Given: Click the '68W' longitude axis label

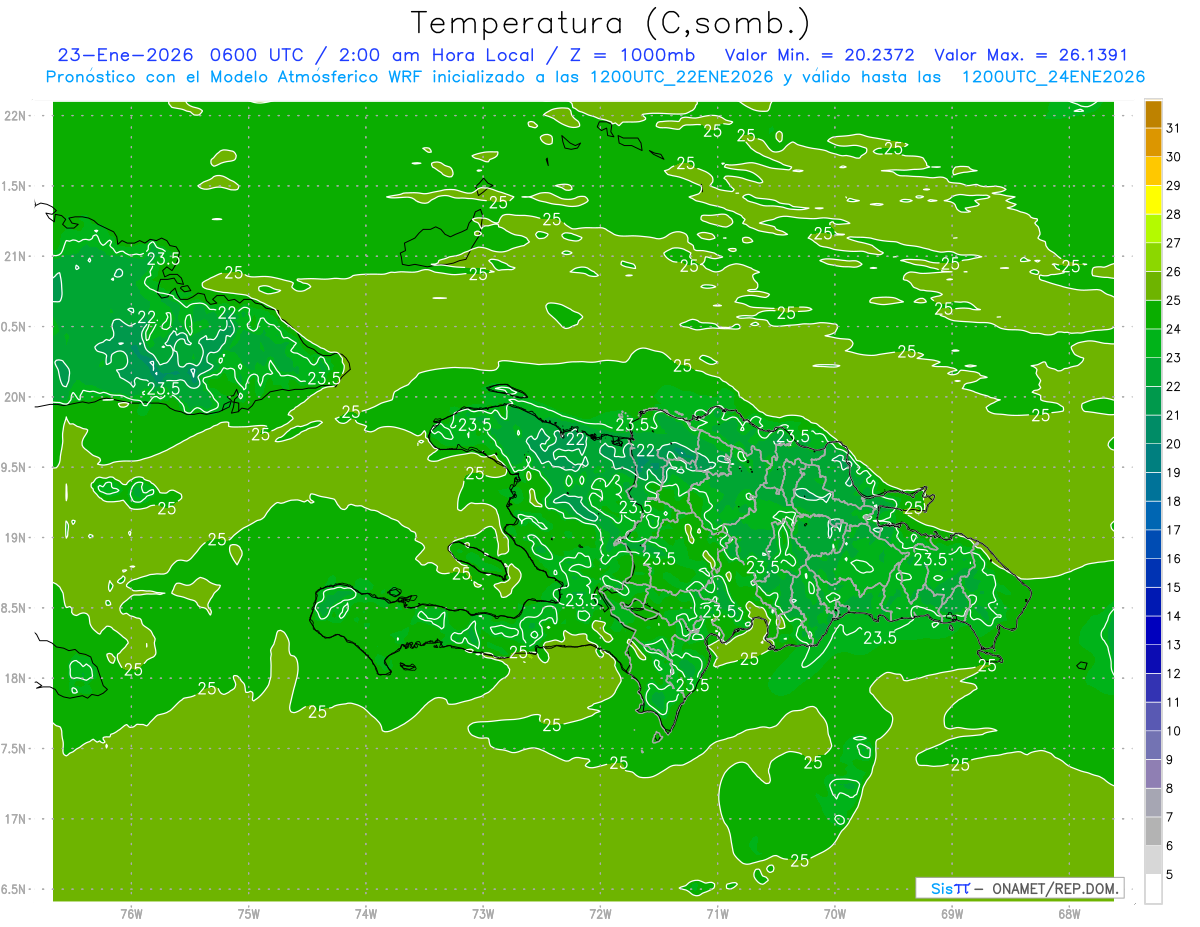Looking at the screenshot, I should click(1069, 914).
